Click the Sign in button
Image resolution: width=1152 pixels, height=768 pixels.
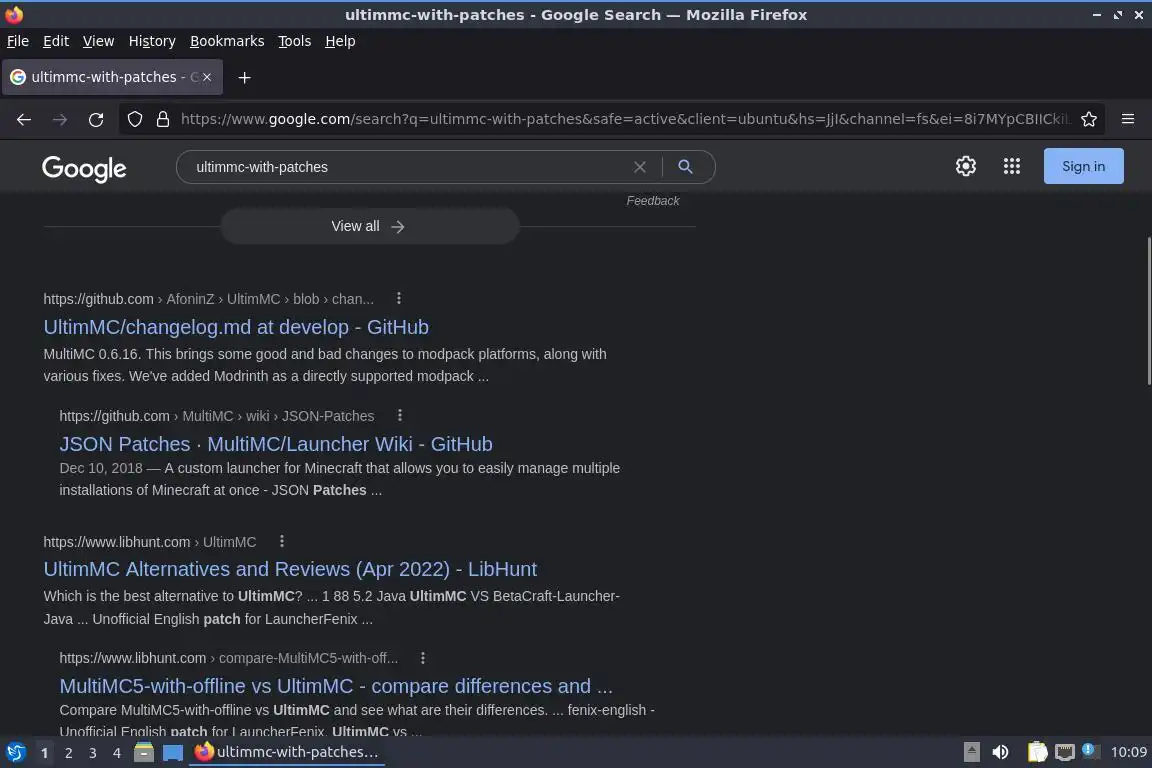click(1083, 166)
